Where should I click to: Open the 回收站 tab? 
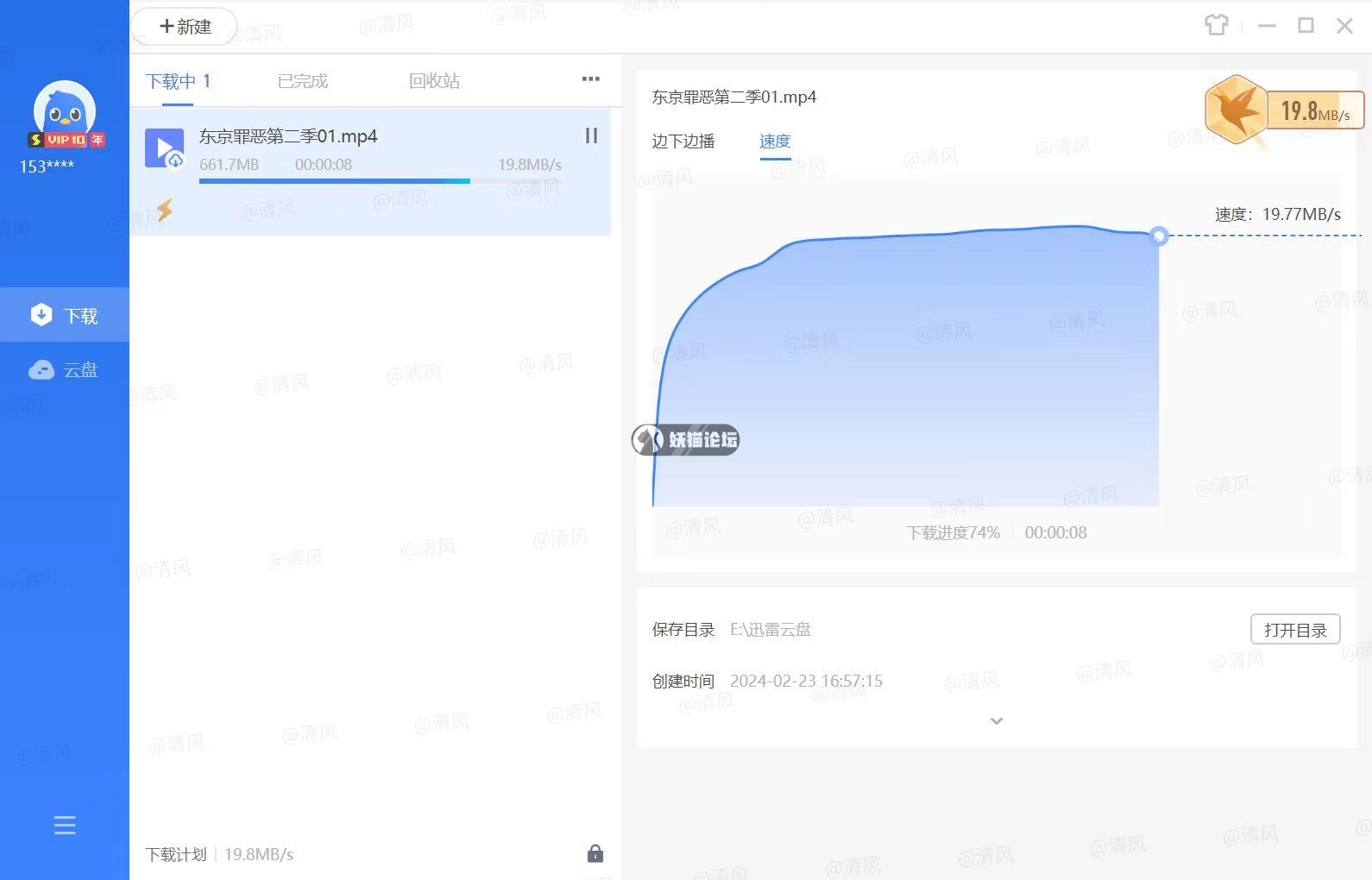(x=434, y=81)
